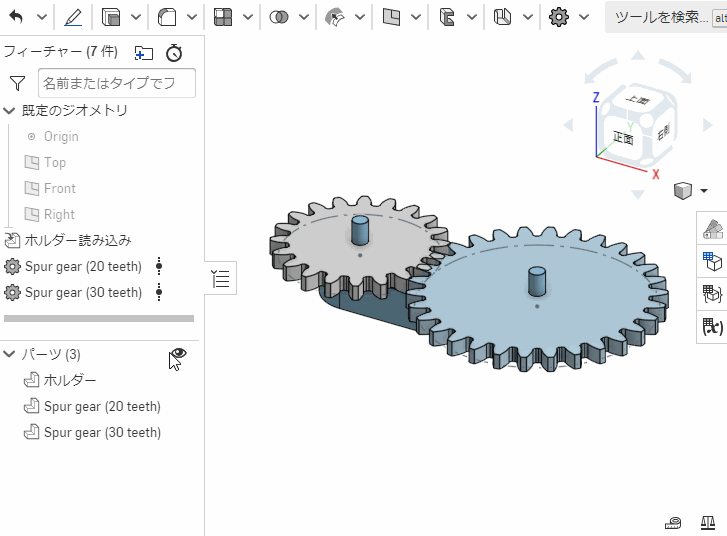Viewport: 727px width, 536px height.
Task: Select the Extrude tool icon
Action: point(111,17)
